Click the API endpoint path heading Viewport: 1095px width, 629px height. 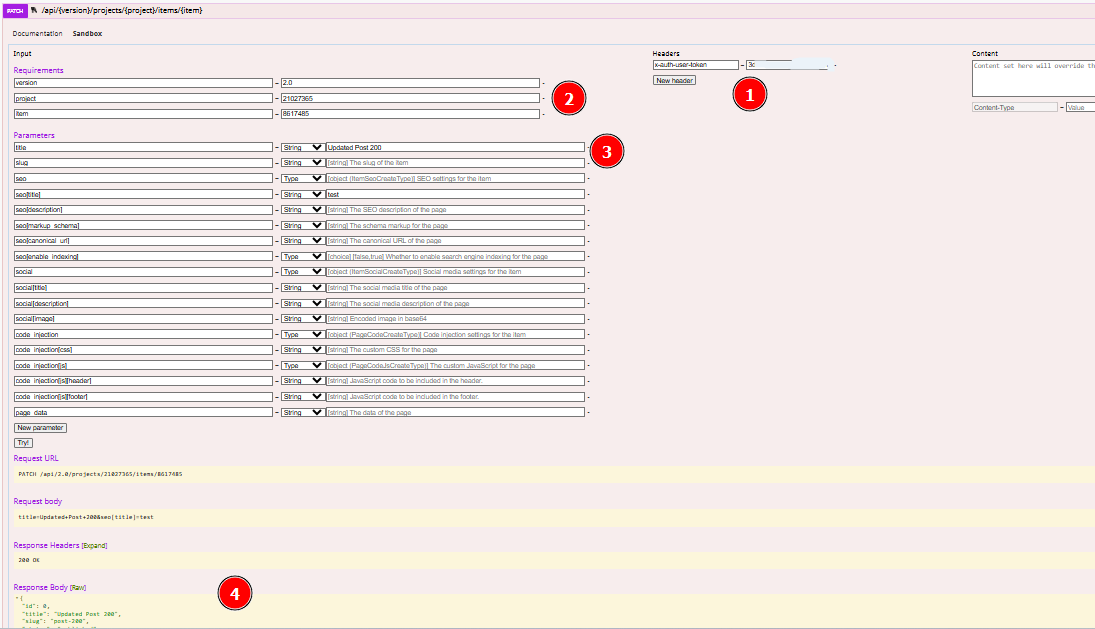122,10
